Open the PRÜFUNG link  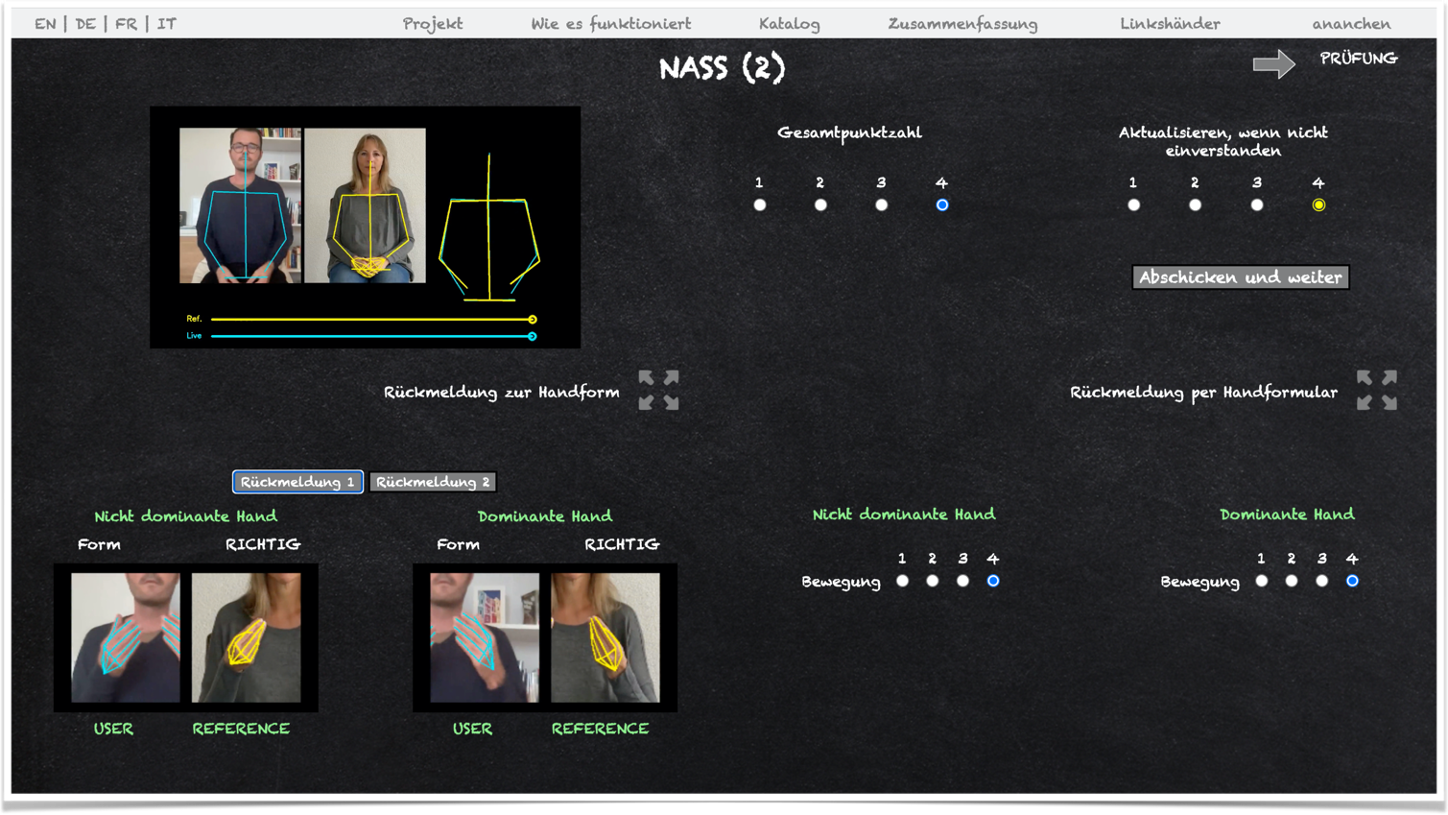[1358, 59]
